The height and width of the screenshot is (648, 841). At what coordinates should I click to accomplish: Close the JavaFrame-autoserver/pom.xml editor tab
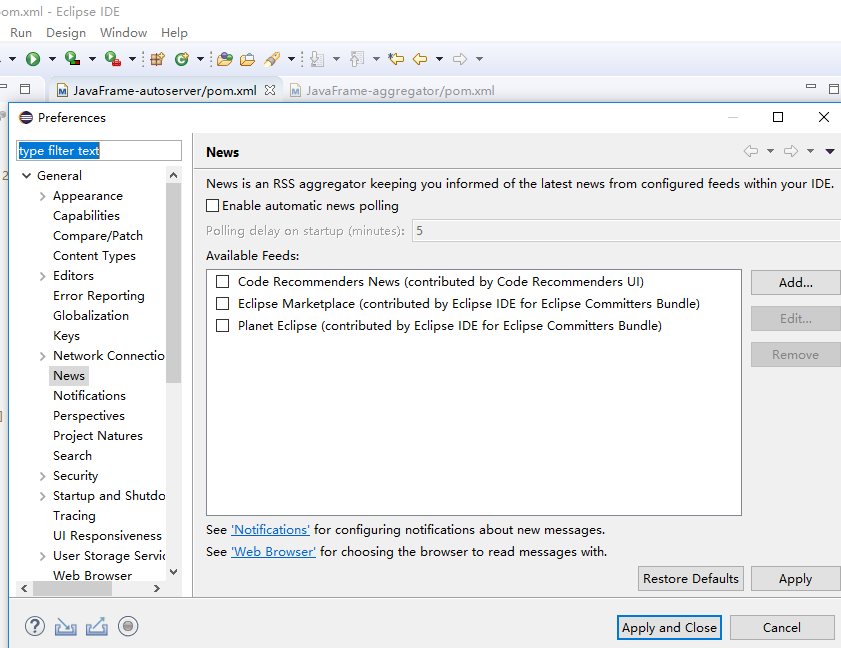pyautogui.click(x=270, y=90)
